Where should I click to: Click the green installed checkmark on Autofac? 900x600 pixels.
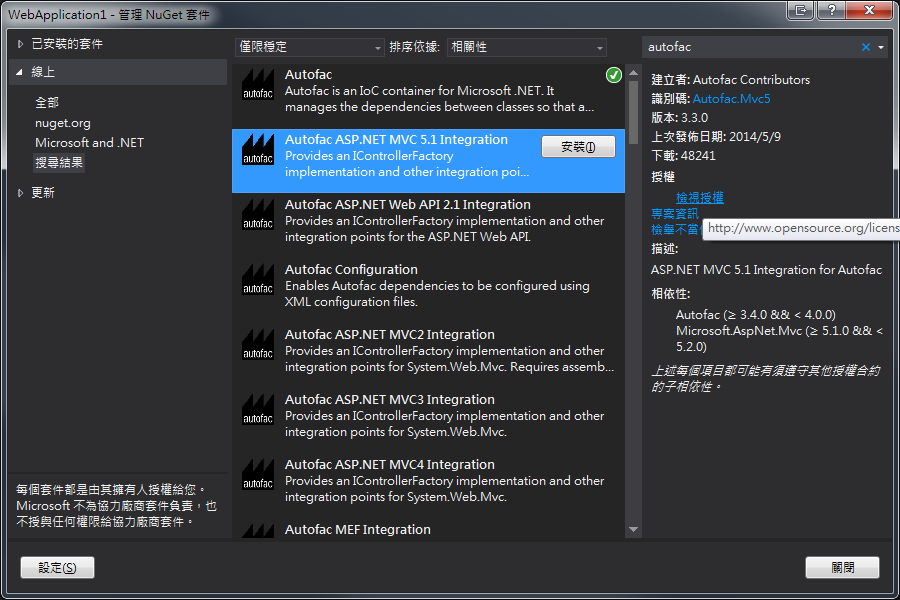[614, 75]
